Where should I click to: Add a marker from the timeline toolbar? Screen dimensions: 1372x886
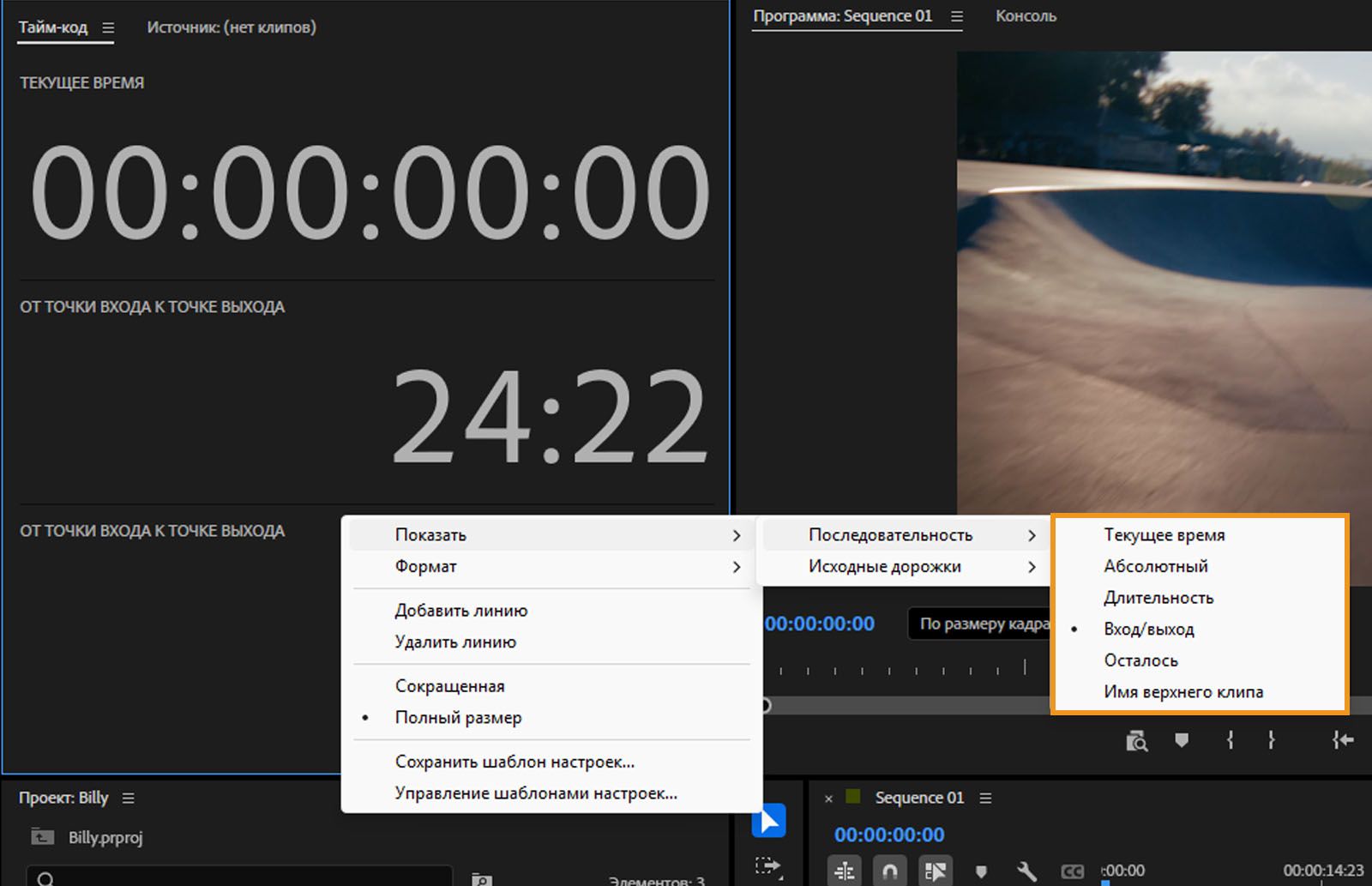[981, 871]
